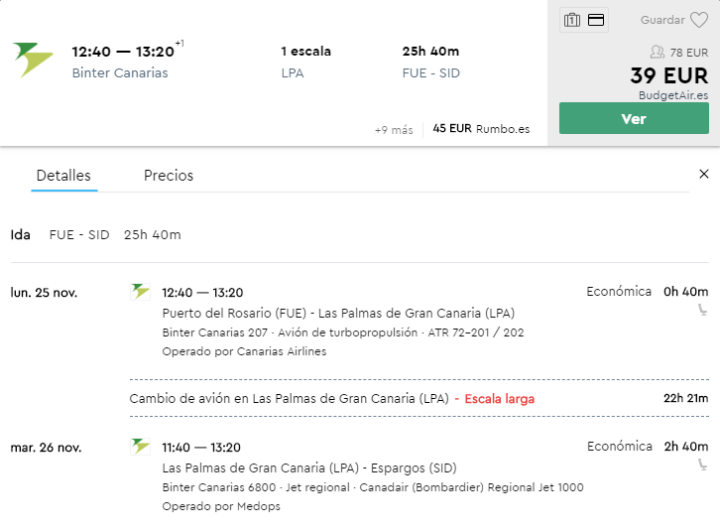Click the airline logo for the 26 nov. flight
The height and width of the screenshot is (532, 720).
point(140,446)
